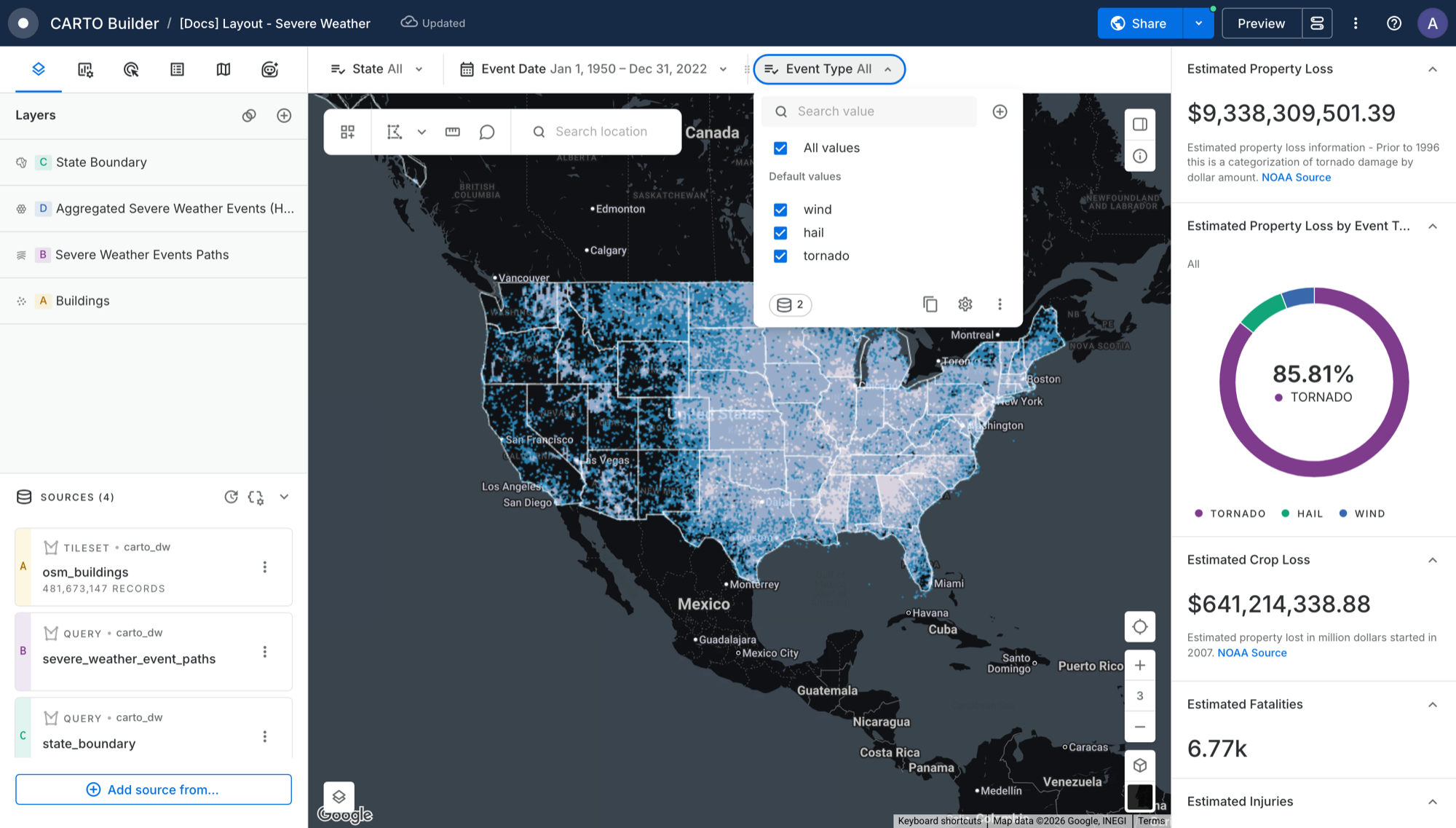Screen dimensions: 1456x828
Task: Toggle the HAIL legend color dot
Action: point(1286,513)
